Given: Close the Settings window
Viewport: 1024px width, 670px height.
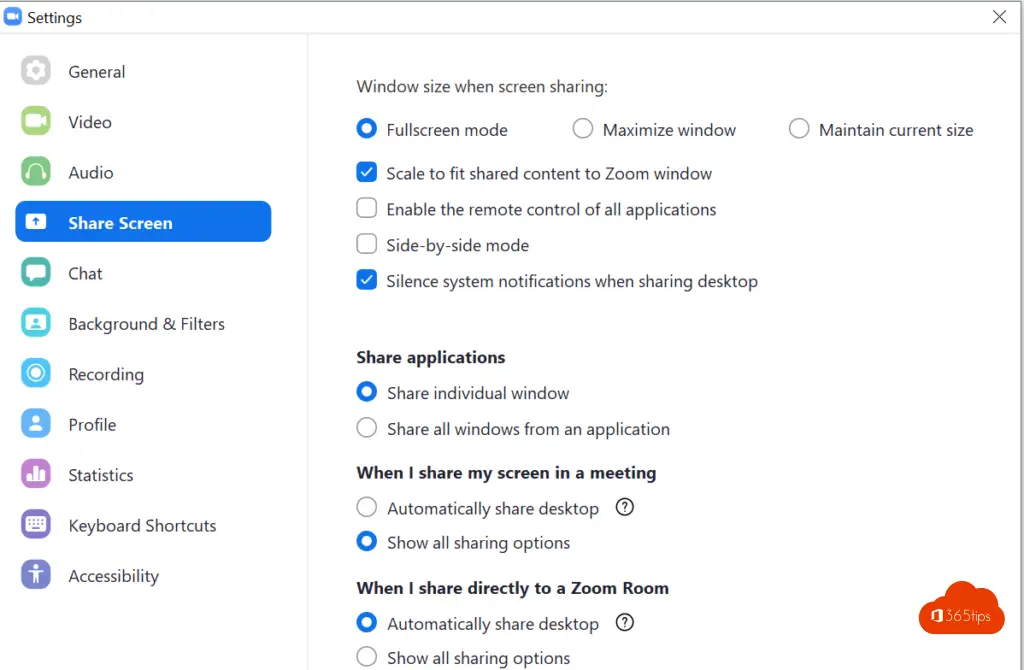Looking at the screenshot, I should pos(998,17).
